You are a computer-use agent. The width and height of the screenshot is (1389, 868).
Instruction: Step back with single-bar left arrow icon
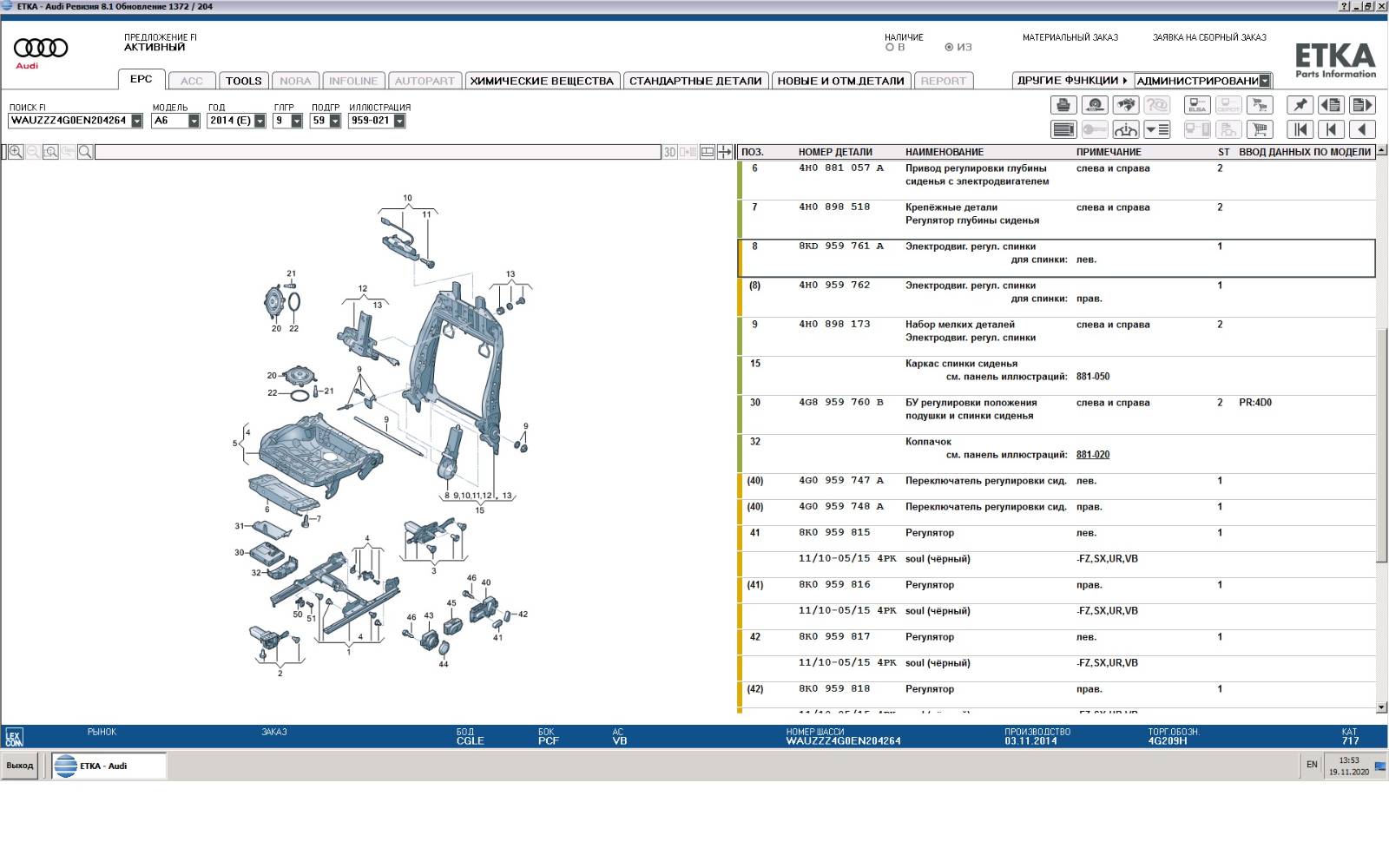tap(1331, 129)
